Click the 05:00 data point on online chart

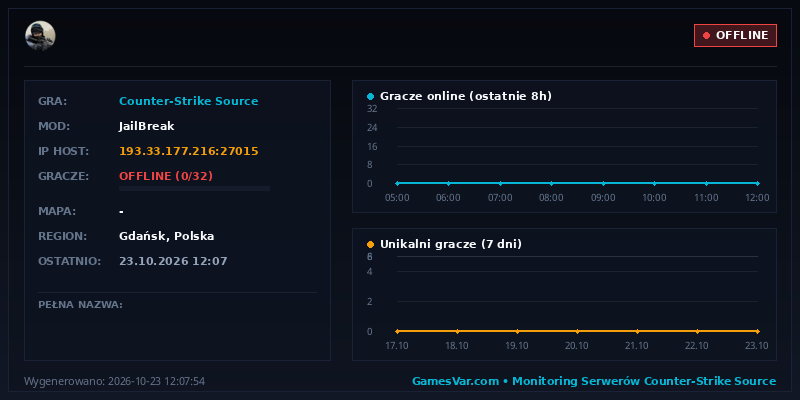(x=397, y=183)
